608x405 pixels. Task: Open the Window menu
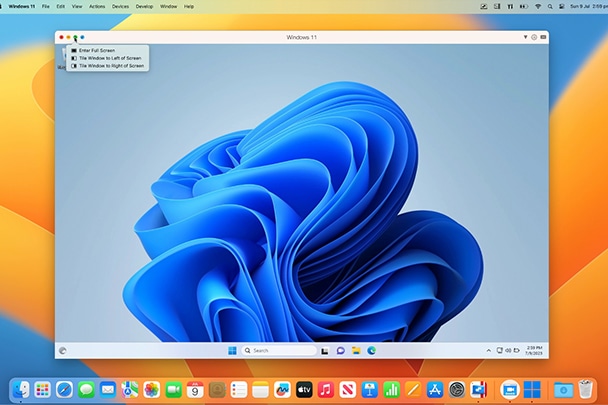[x=168, y=7]
